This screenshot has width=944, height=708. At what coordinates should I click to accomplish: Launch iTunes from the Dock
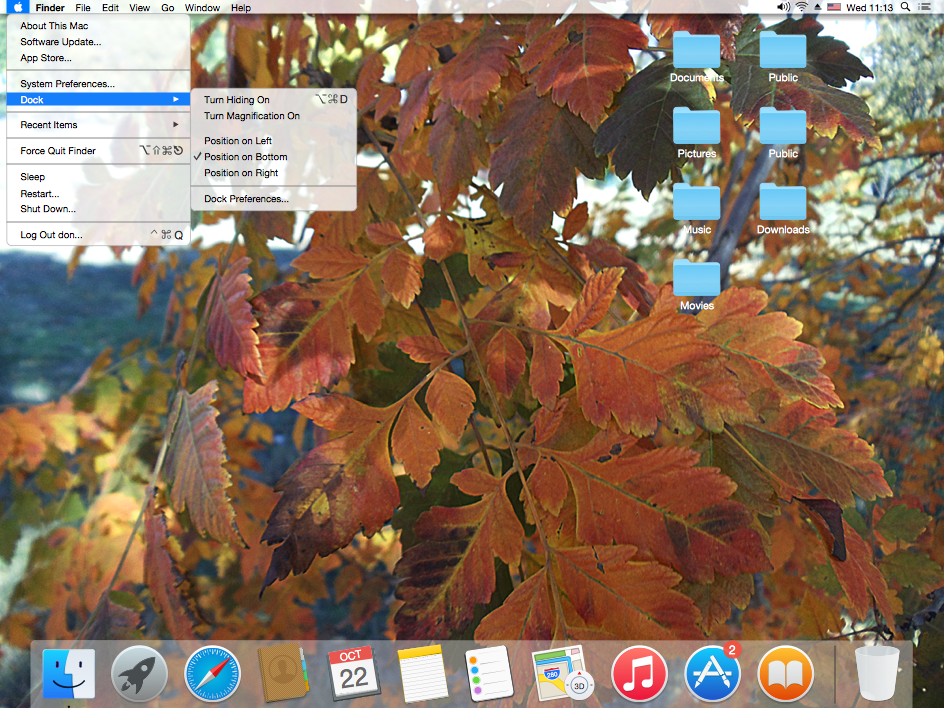(x=639, y=673)
